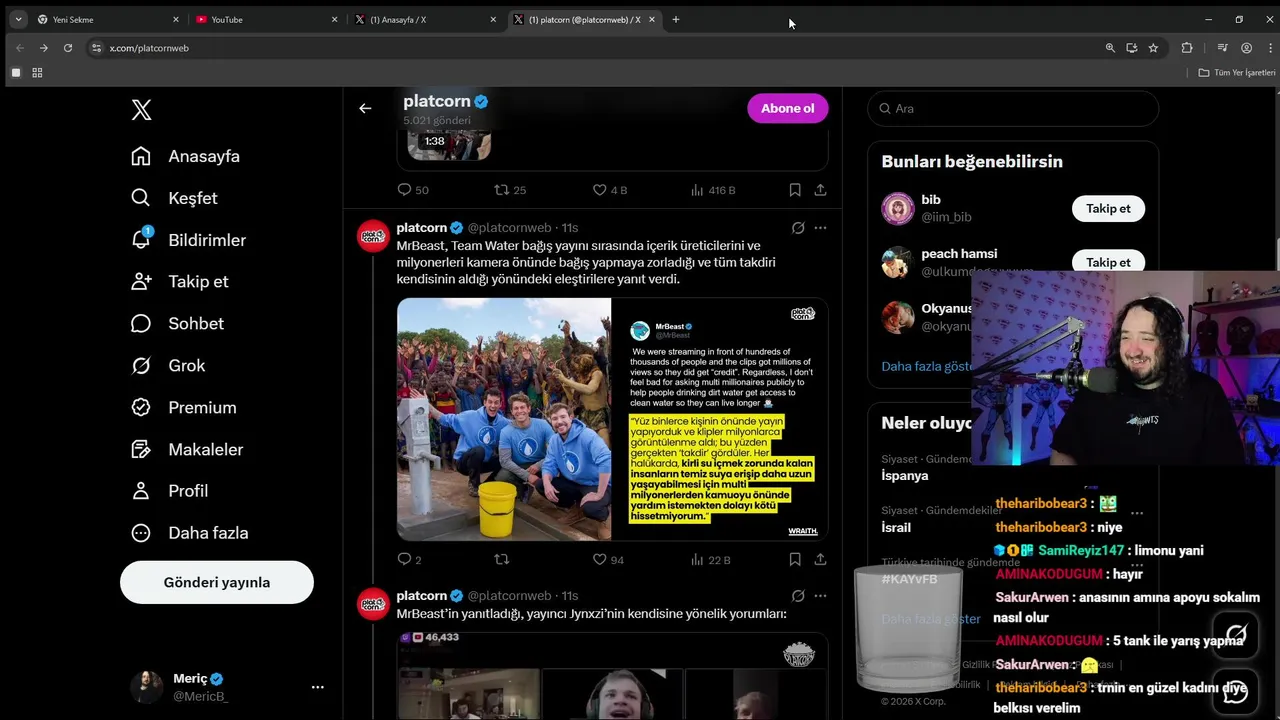The image size is (1280, 720).
Task: Repost the MrBeast Team Water post
Action: click(502, 560)
